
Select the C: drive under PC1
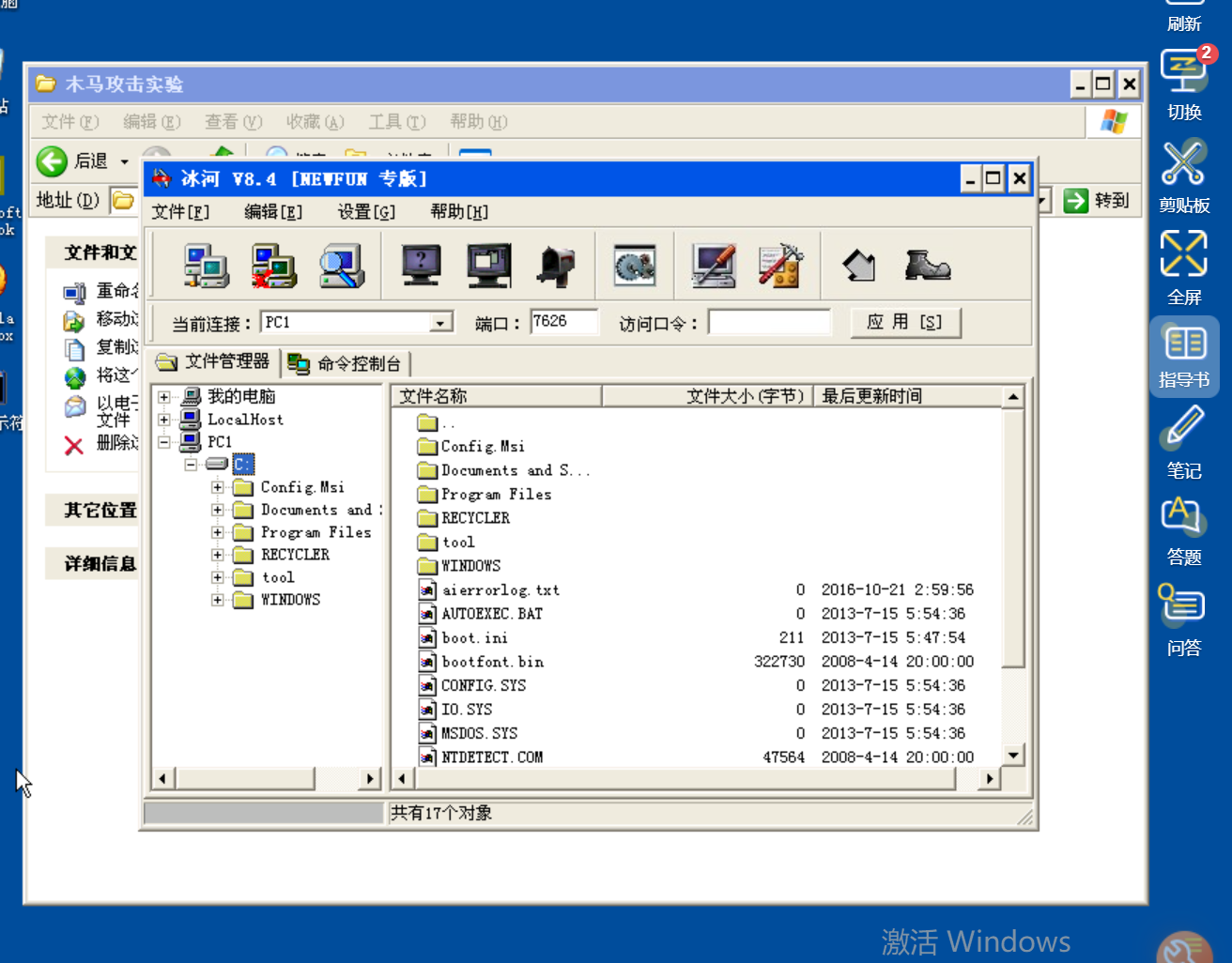tap(243, 464)
